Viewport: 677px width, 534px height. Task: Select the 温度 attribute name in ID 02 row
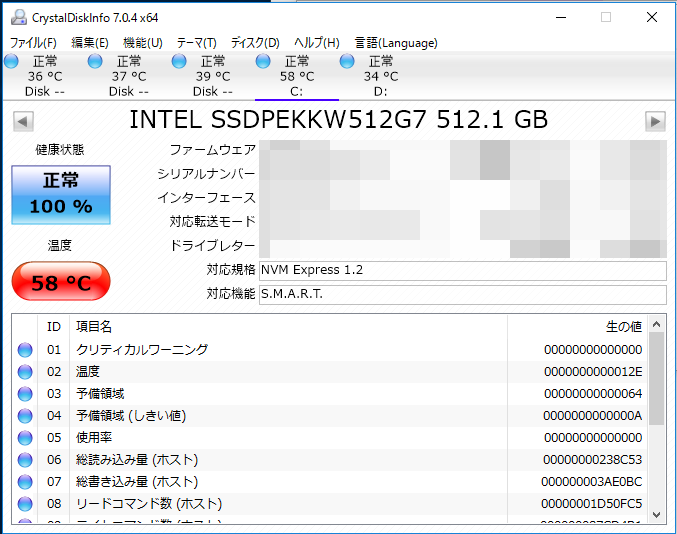point(88,372)
